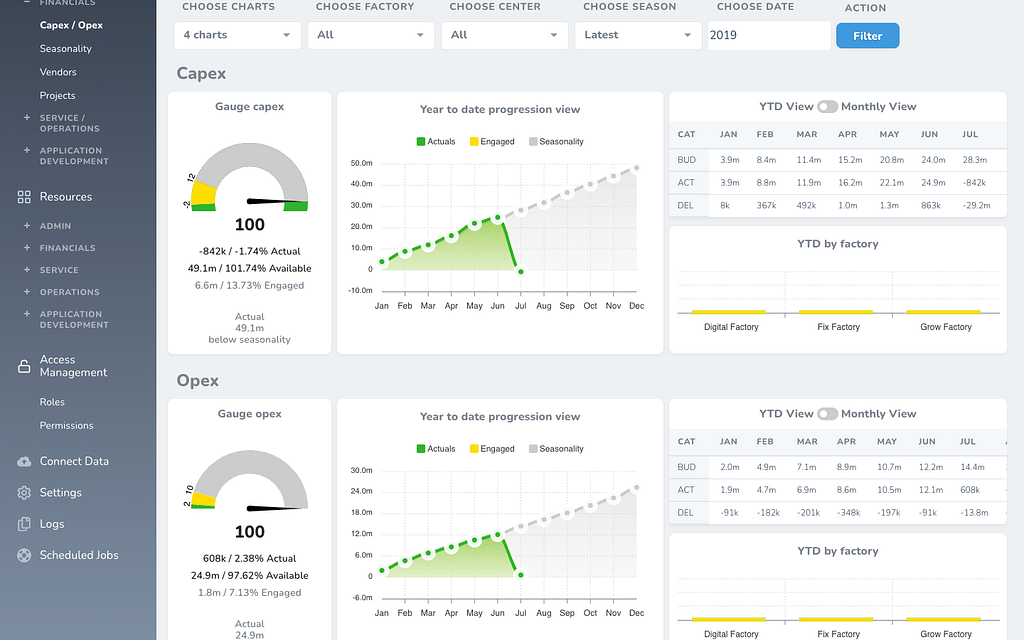This screenshot has height=640, width=1024.
Task: Open the Choose Factory dropdown
Action: tap(370, 35)
